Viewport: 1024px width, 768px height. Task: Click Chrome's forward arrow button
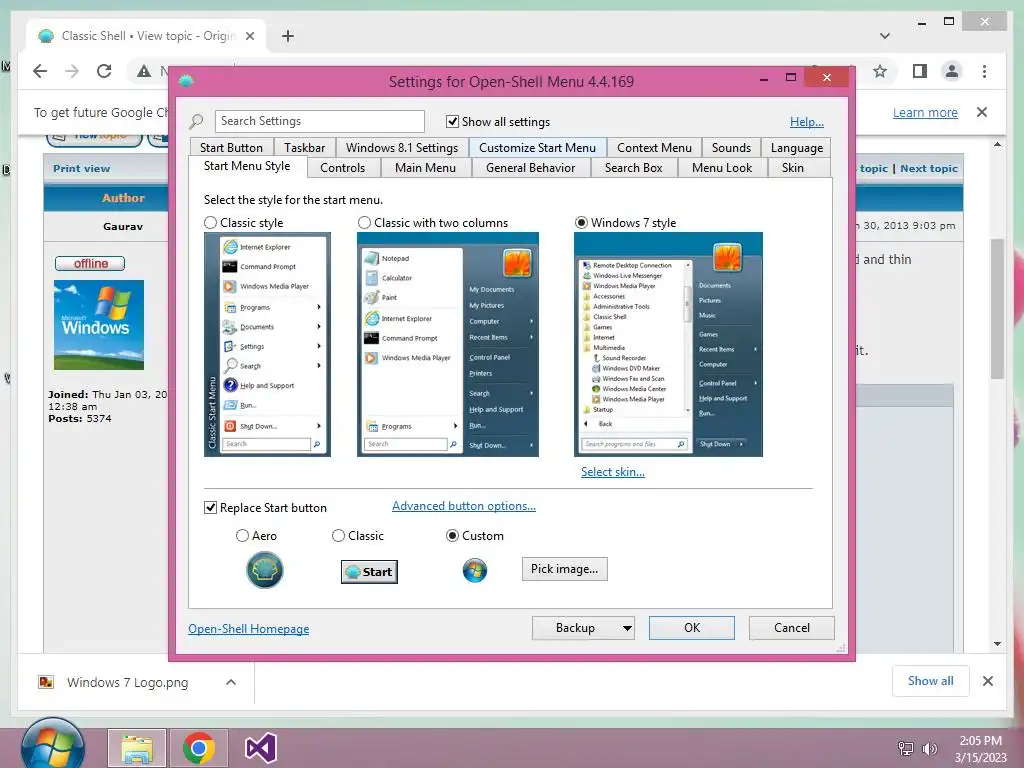coord(72,71)
